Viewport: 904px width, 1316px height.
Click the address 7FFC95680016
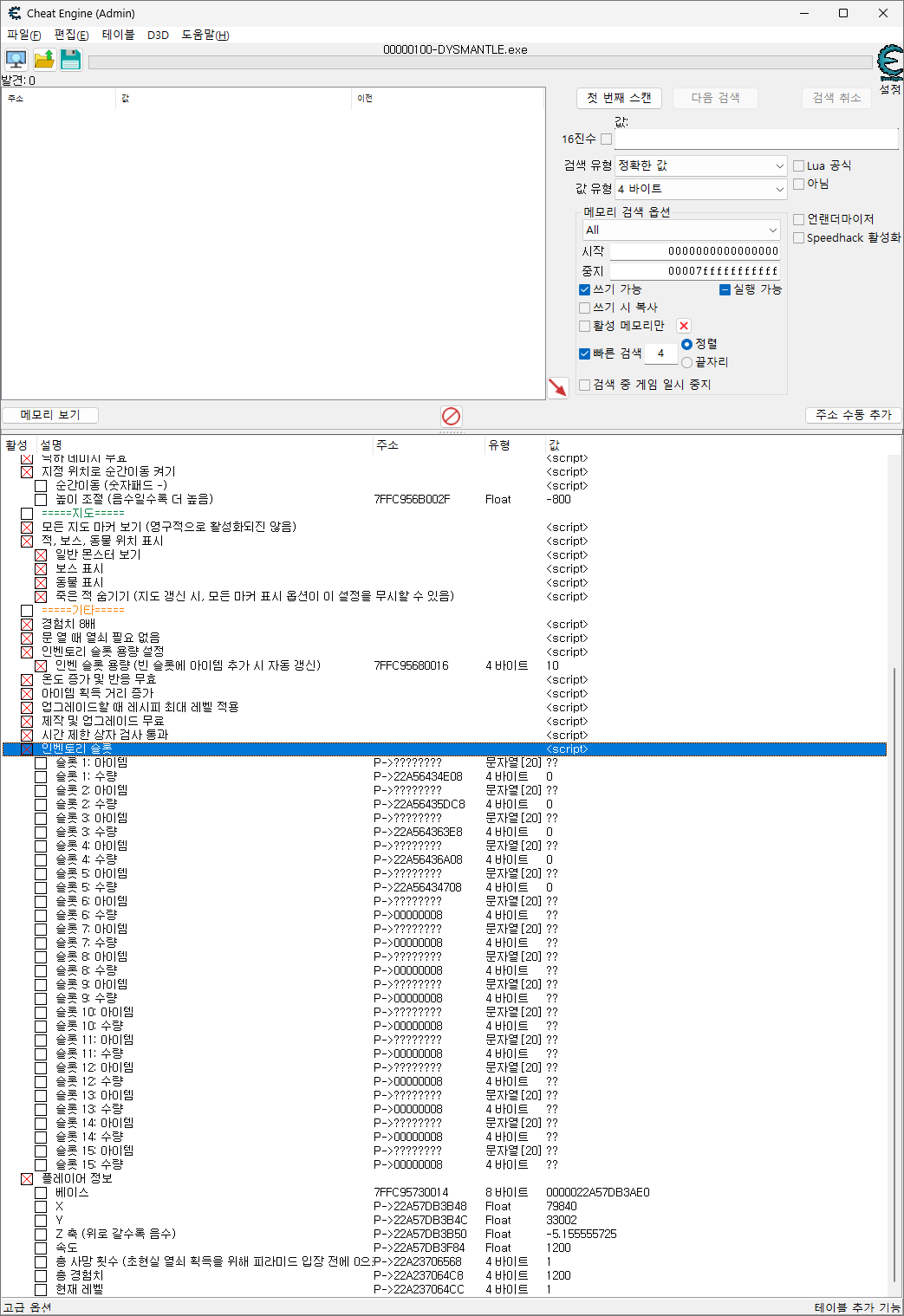[x=411, y=665]
